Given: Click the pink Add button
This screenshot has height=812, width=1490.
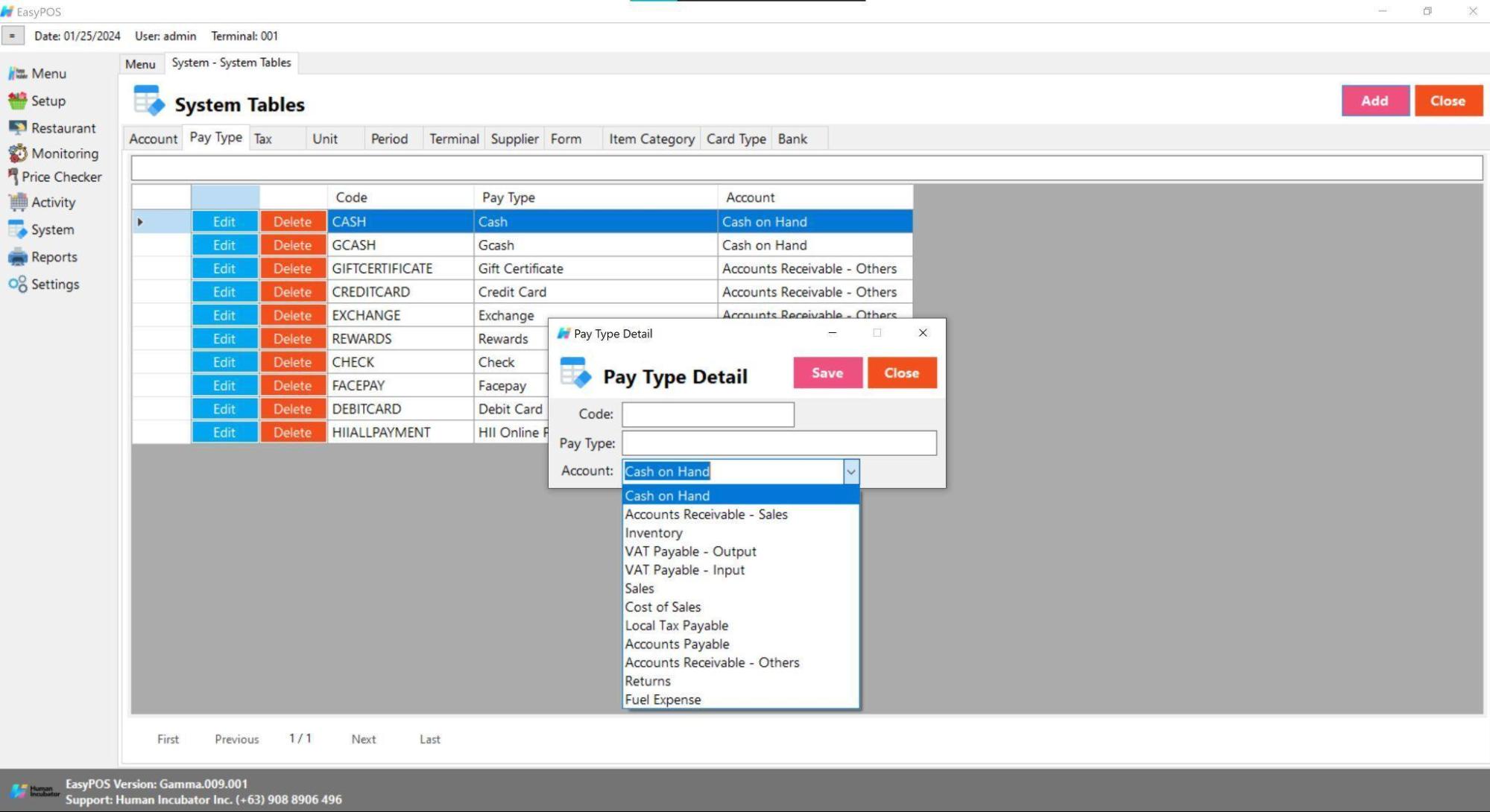Looking at the screenshot, I should pos(1374,101).
